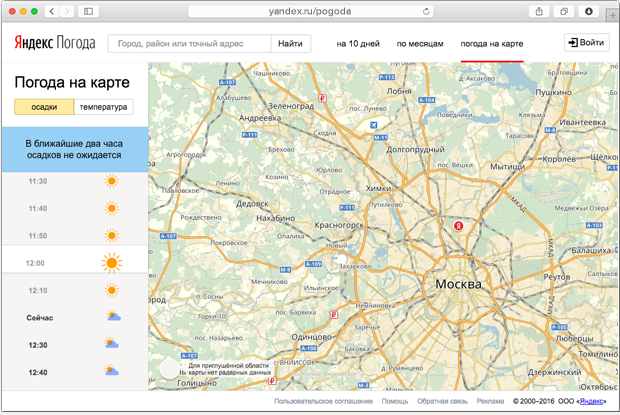Select 12:40 time marker

[x=38, y=372]
